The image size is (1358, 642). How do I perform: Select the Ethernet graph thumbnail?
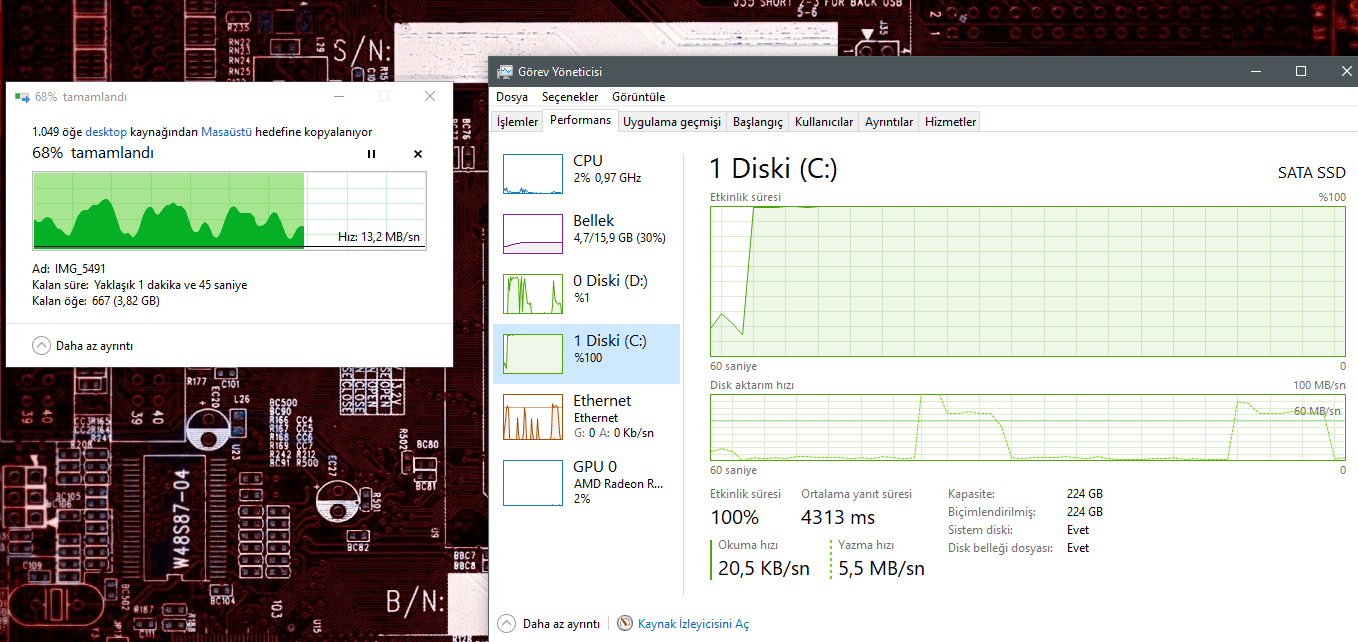click(533, 417)
